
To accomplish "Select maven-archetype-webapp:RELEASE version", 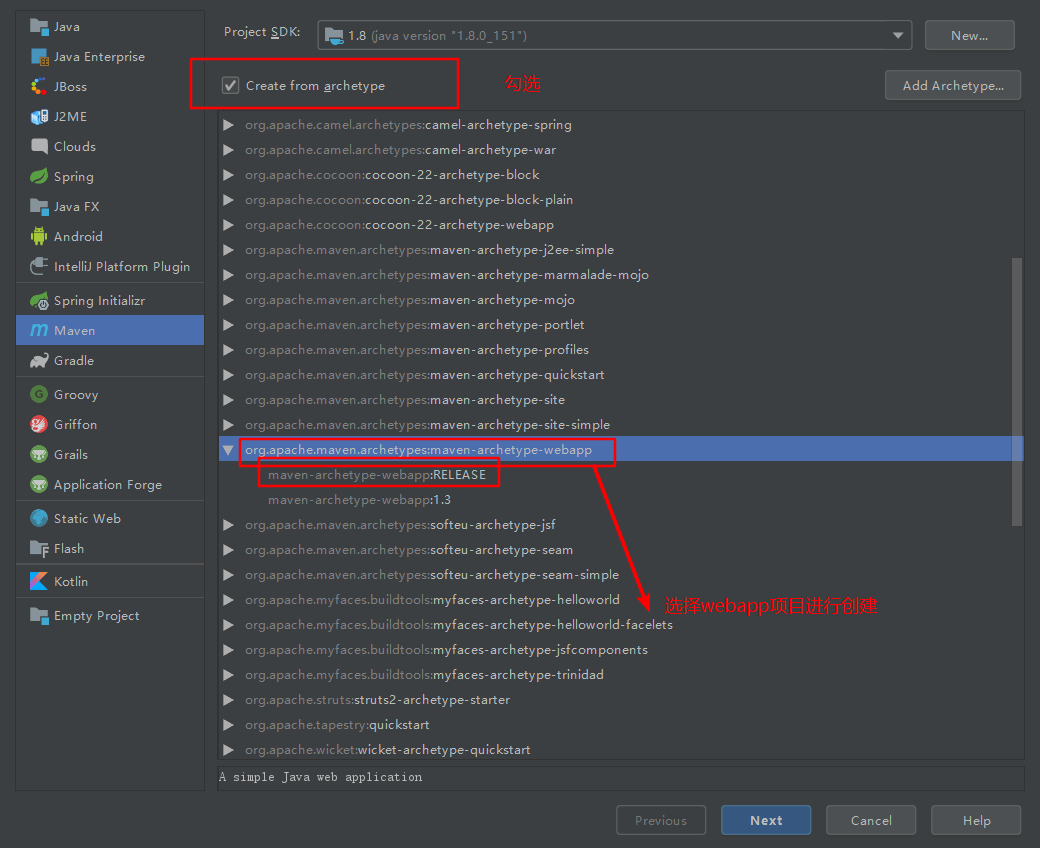I will point(377,475).
